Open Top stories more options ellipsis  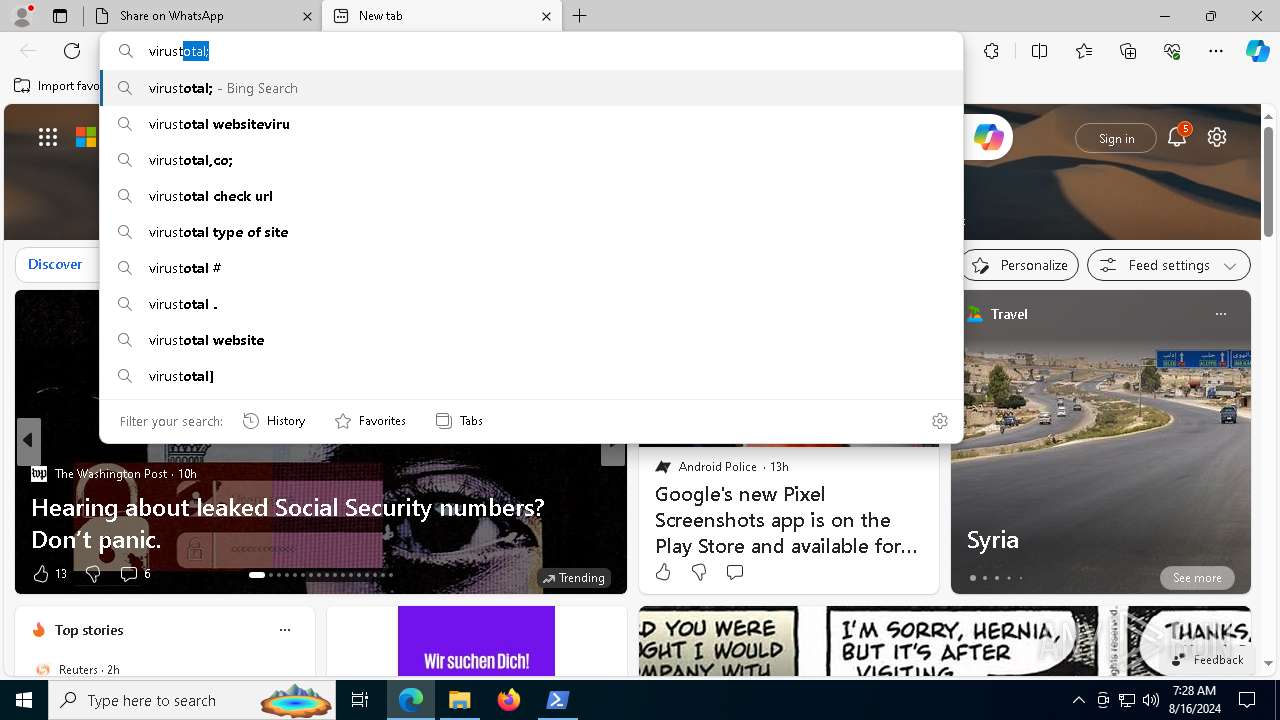coord(285,630)
